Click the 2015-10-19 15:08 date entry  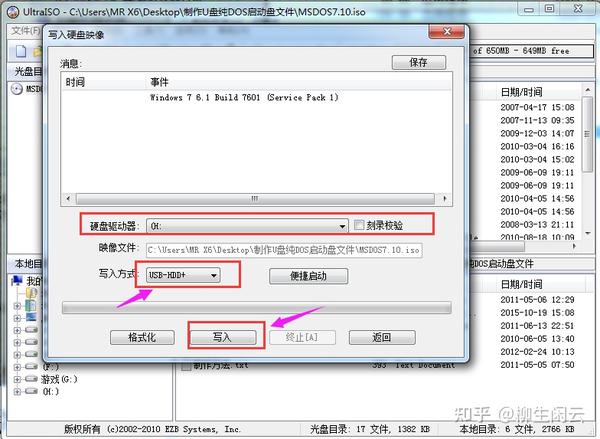(x=537, y=313)
